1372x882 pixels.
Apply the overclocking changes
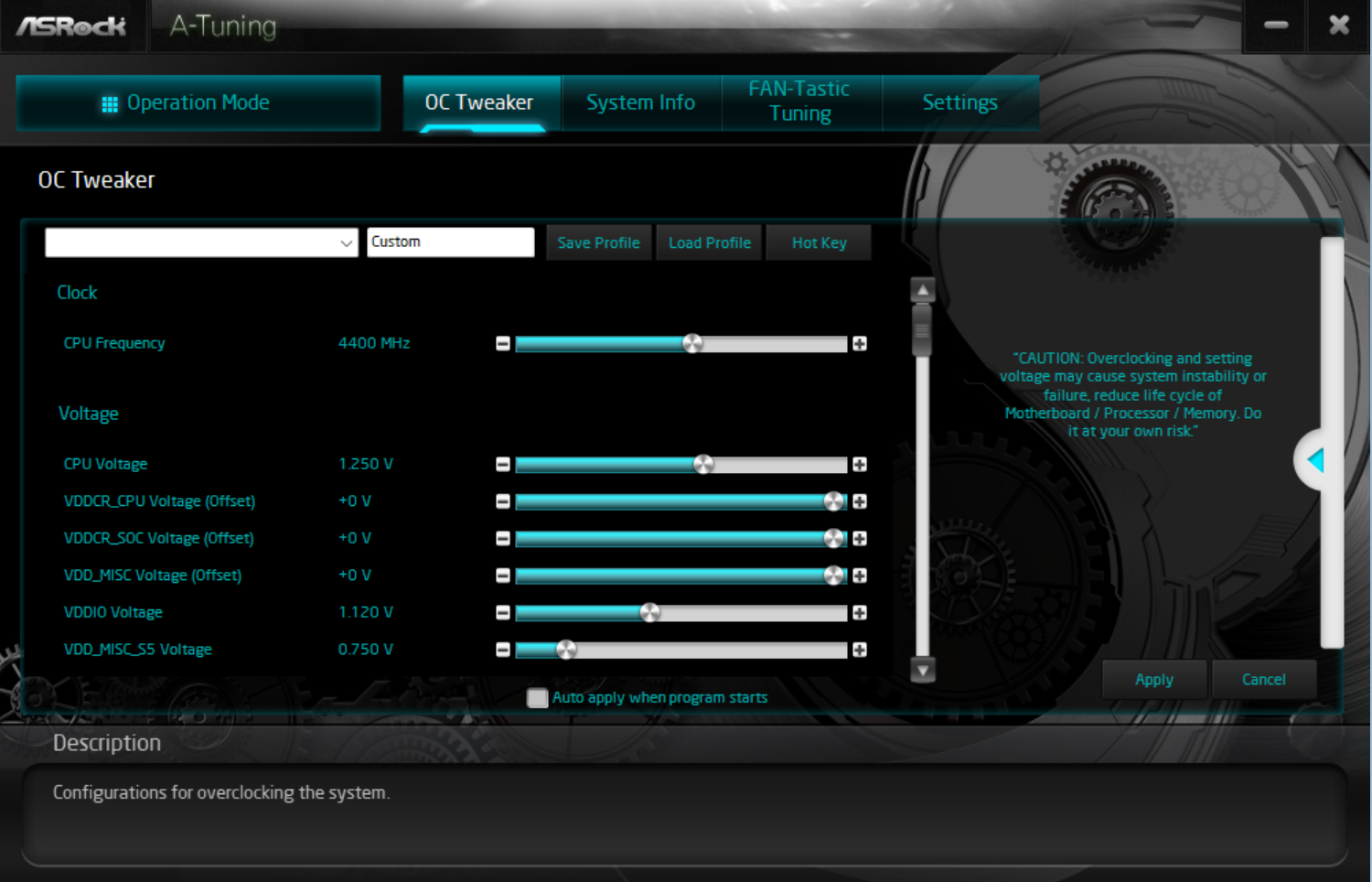coord(1153,679)
